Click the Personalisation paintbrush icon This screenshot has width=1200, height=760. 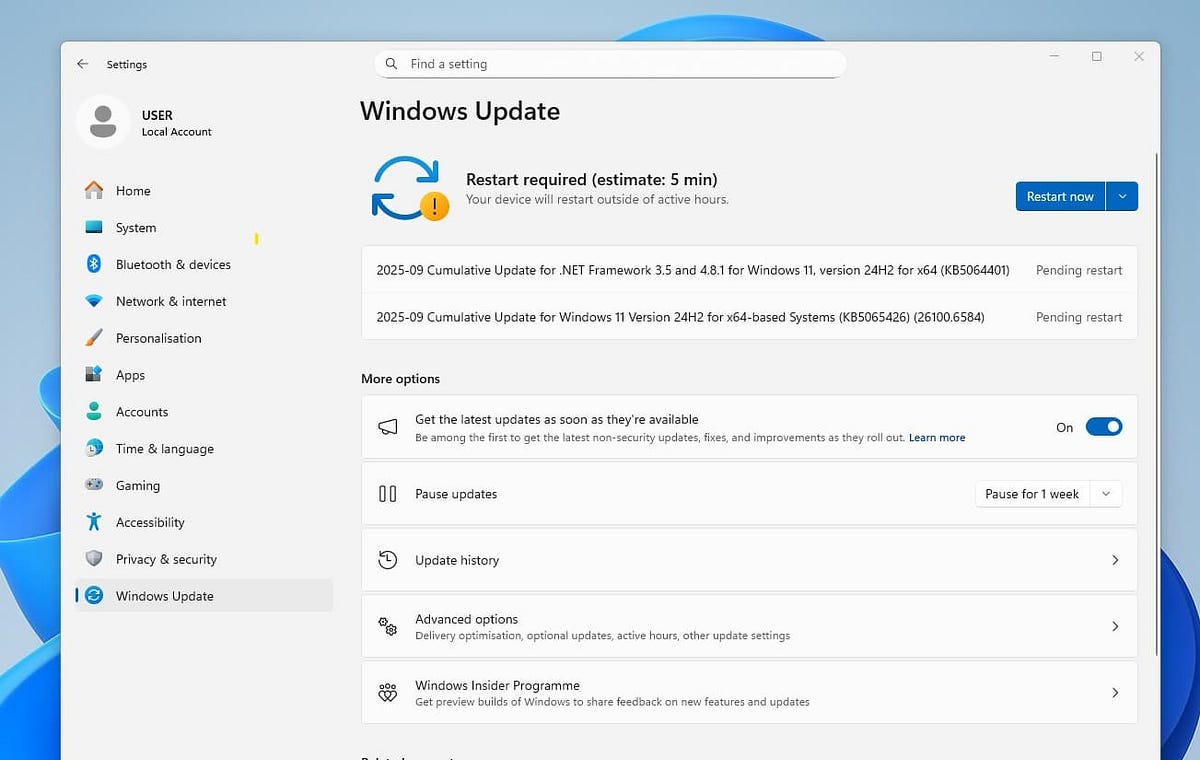pos(94,338)
